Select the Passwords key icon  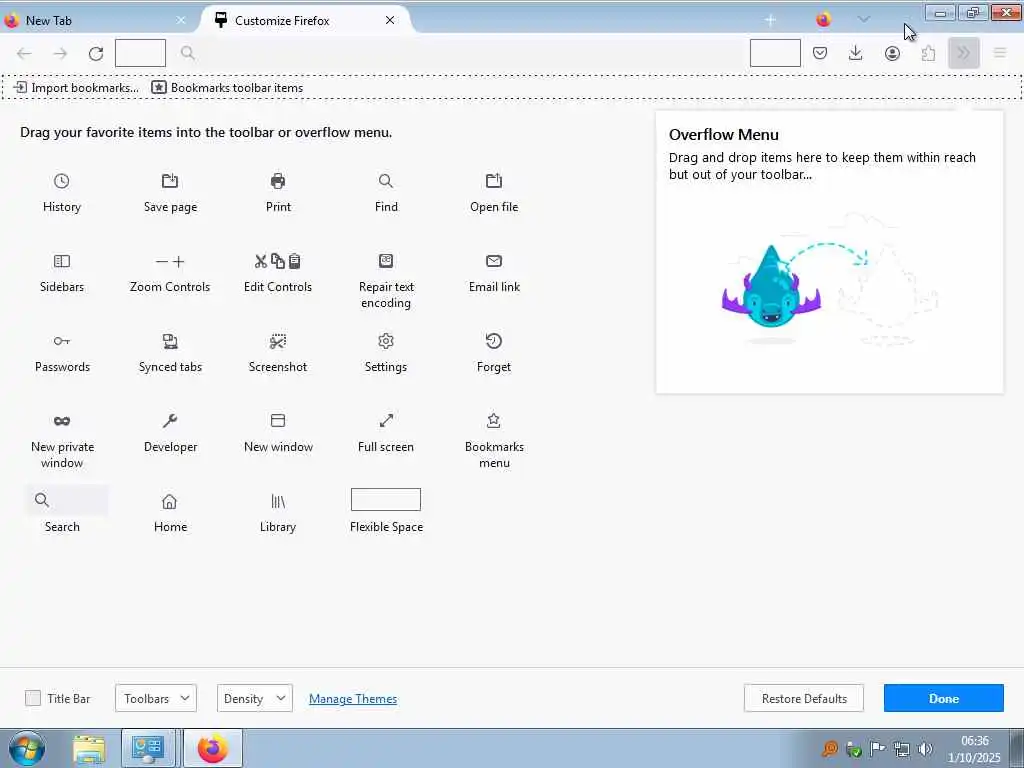click(x=61, y=341)
